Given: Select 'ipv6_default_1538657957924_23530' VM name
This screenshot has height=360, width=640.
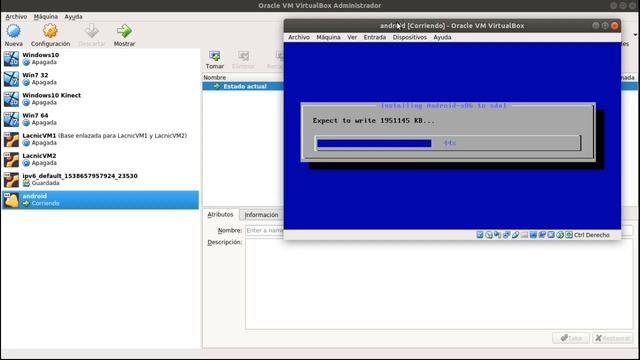Looking at the screenshot, I should point(80,176).
